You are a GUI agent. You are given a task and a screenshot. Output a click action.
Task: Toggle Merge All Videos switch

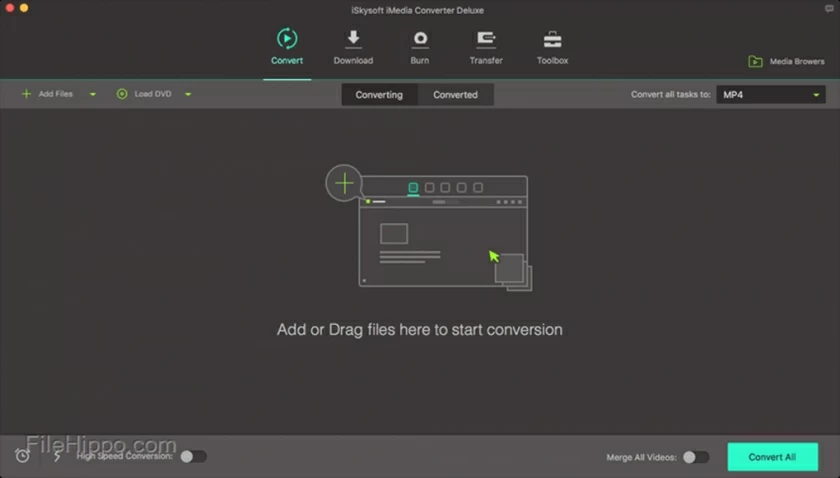click(x=696, y=457)
